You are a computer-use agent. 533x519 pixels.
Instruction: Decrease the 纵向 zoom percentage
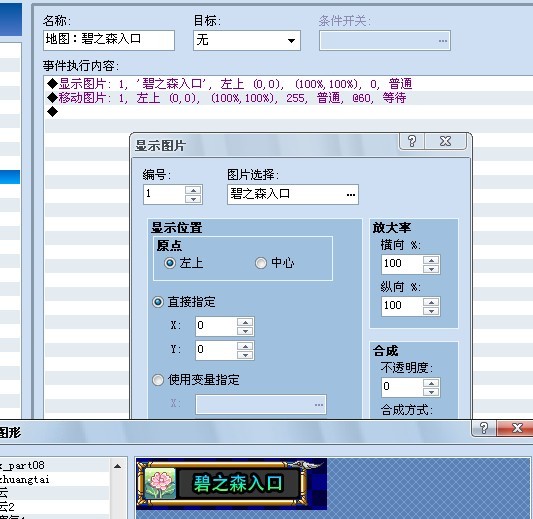[431, 311]
